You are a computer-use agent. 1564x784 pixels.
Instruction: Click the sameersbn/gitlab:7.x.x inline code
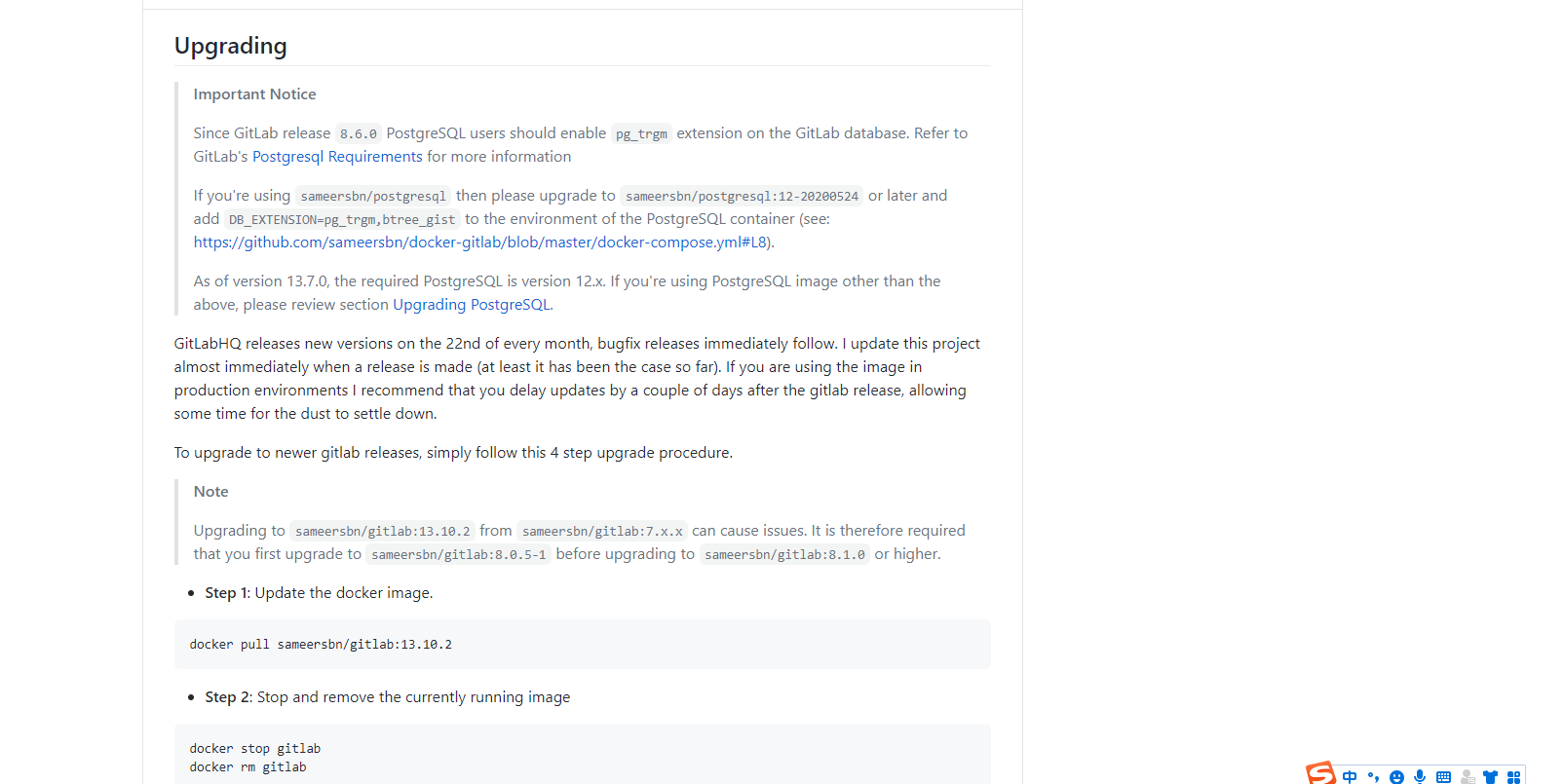coord(602,531)
